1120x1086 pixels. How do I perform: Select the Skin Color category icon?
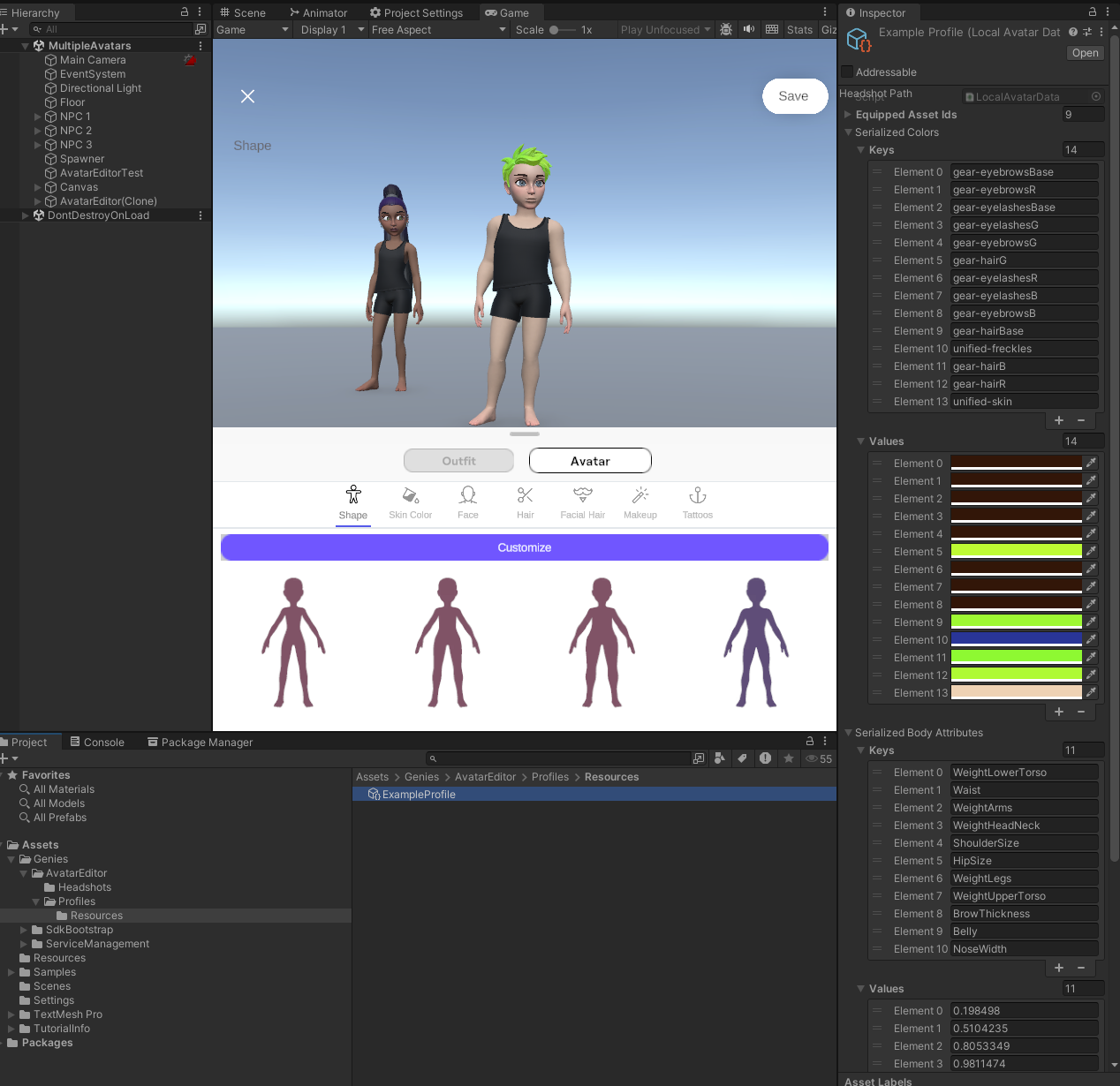411,496
